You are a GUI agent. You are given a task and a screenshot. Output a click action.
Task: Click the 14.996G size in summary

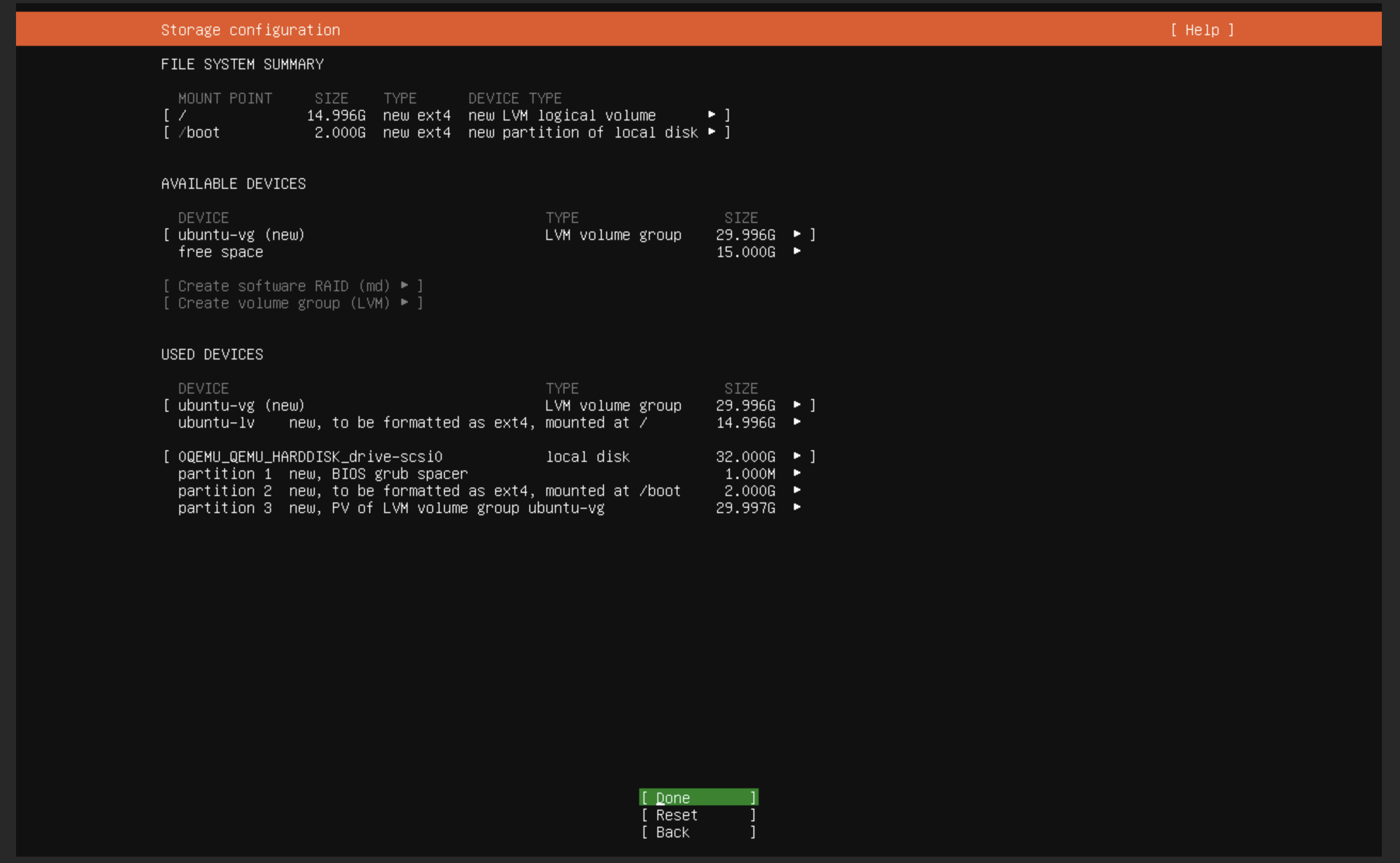(336, 115)
